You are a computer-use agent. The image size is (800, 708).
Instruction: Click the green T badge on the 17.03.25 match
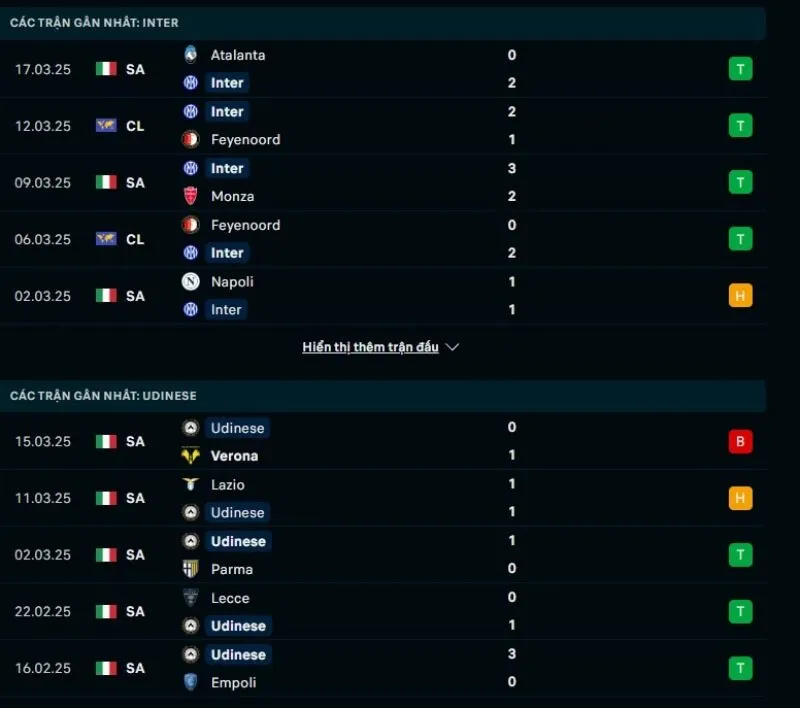(740, 69)
